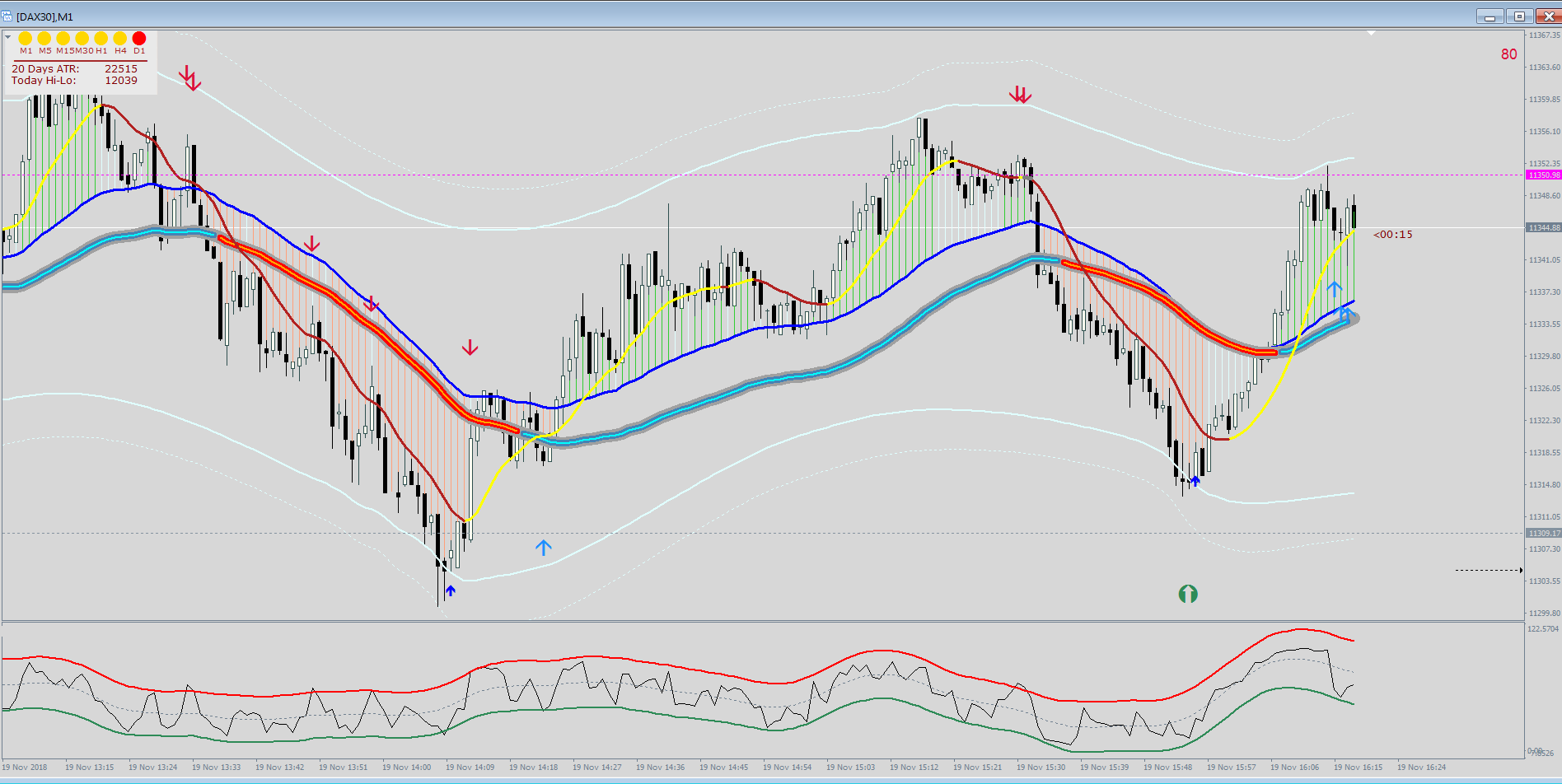
Task: Click the chart window icon in title bar
Action: [x=7, y=16]
